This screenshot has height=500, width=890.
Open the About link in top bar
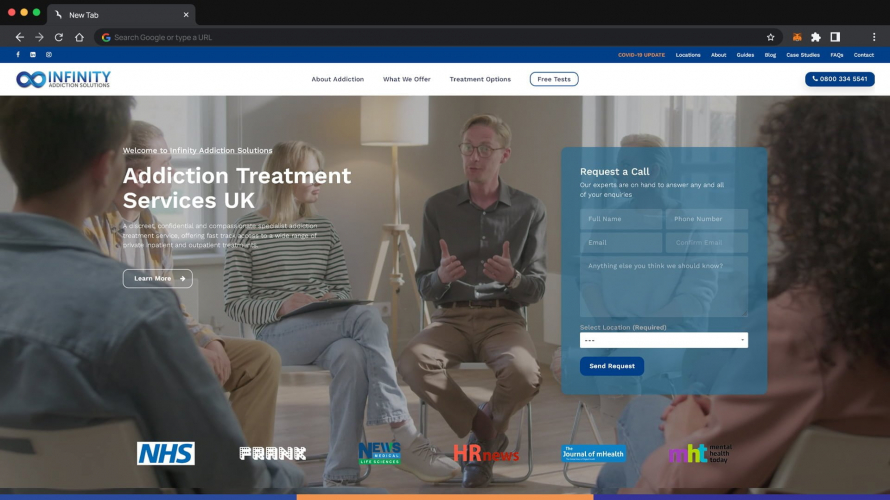[x=719, y=55]
